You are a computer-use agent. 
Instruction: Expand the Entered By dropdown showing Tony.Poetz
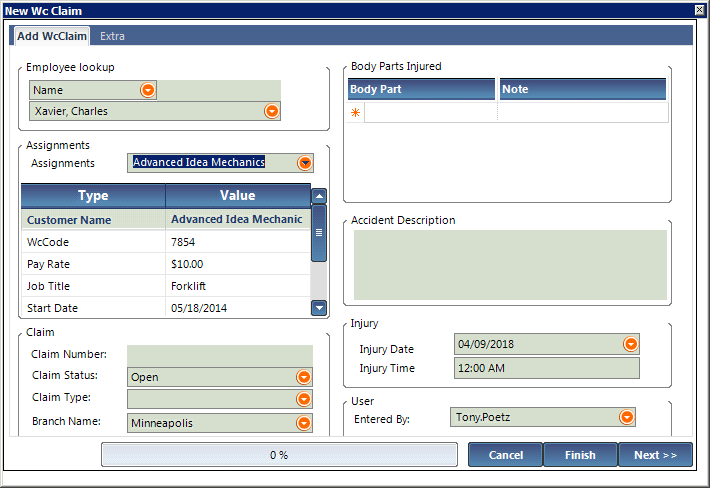[627, 417]
